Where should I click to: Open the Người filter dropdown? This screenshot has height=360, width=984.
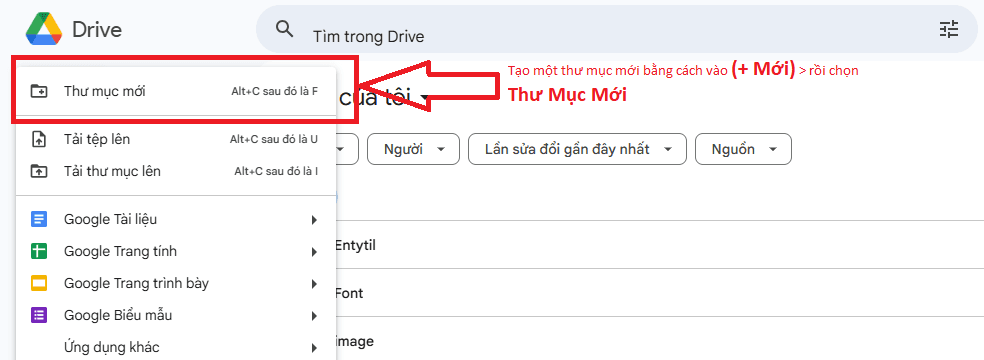(414, 149)
